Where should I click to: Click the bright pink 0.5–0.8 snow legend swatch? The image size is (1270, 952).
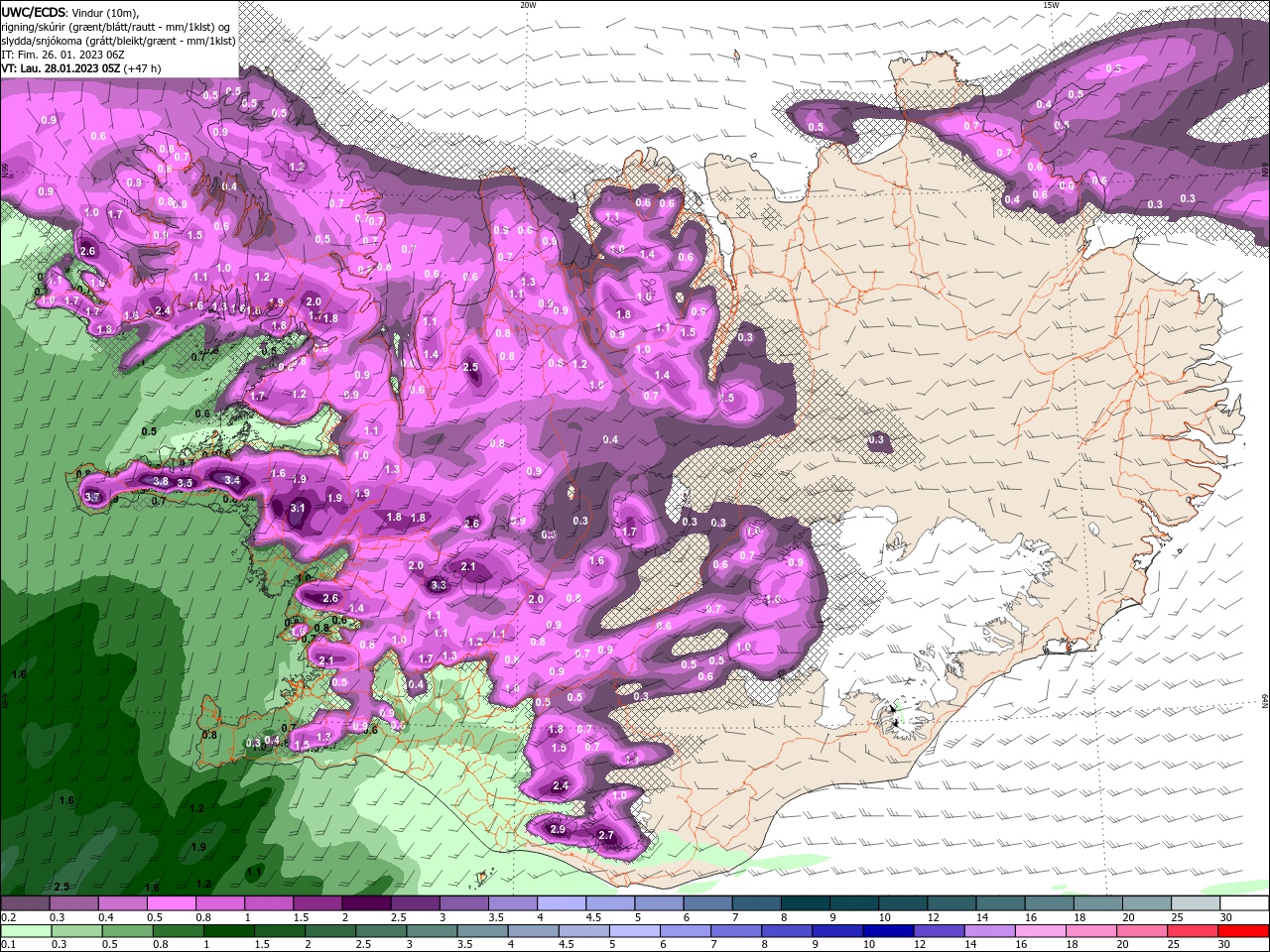point(171,903)
